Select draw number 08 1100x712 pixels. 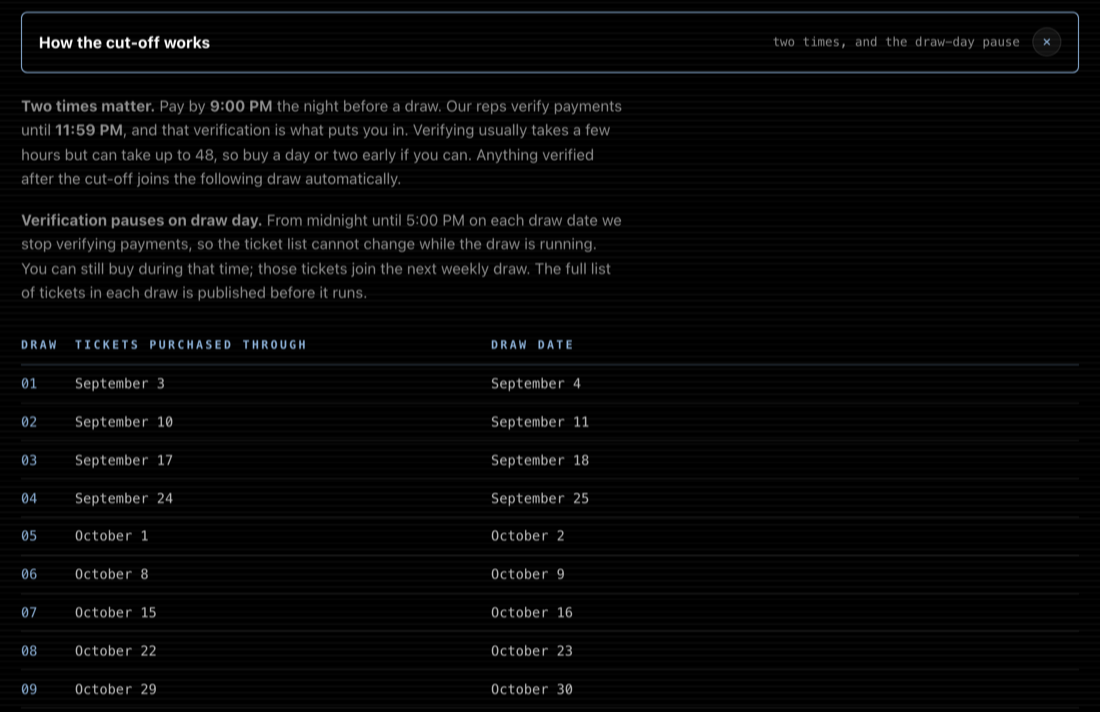[x=29, y=651]
